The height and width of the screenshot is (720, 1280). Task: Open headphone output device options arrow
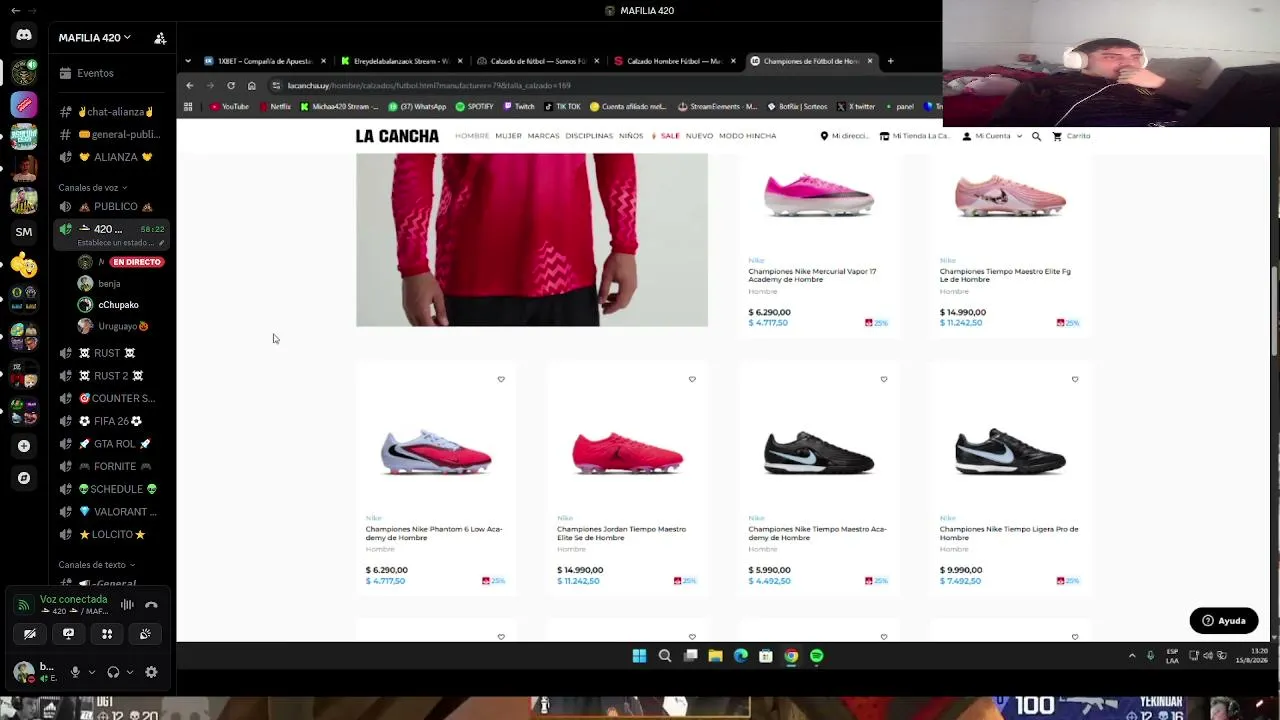(x=129, y=673)
